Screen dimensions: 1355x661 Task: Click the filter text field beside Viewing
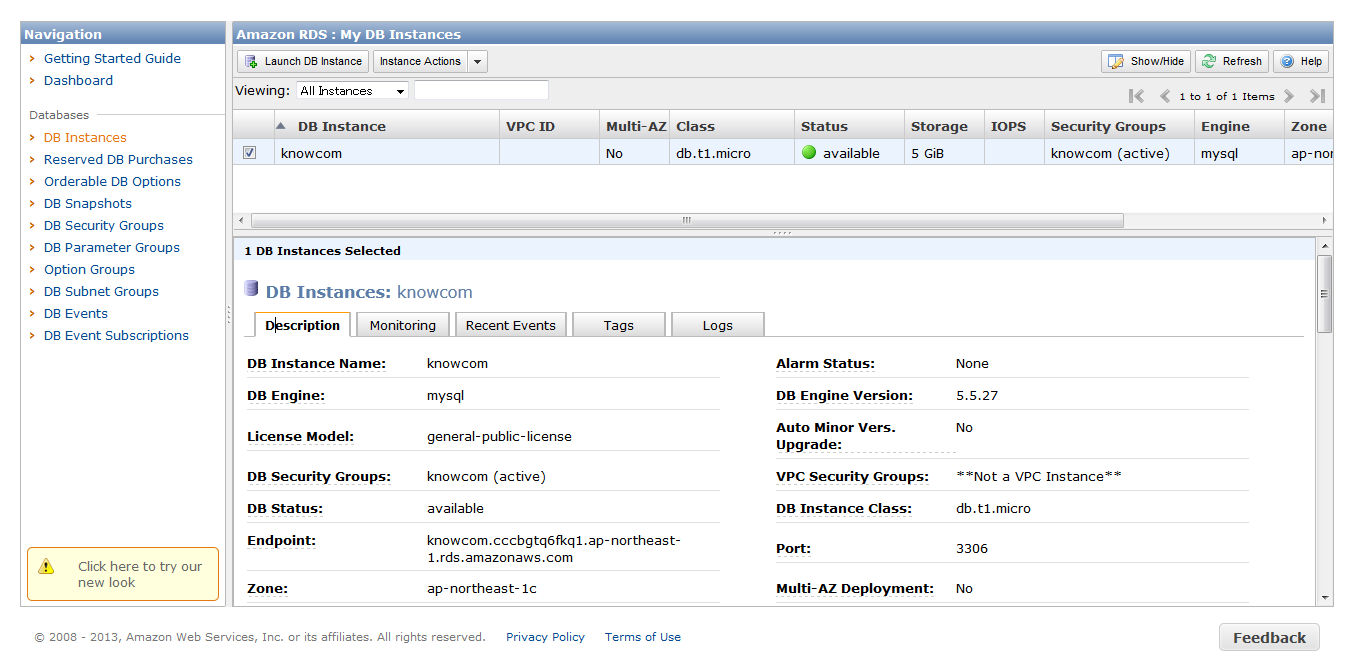click(481, 91)
